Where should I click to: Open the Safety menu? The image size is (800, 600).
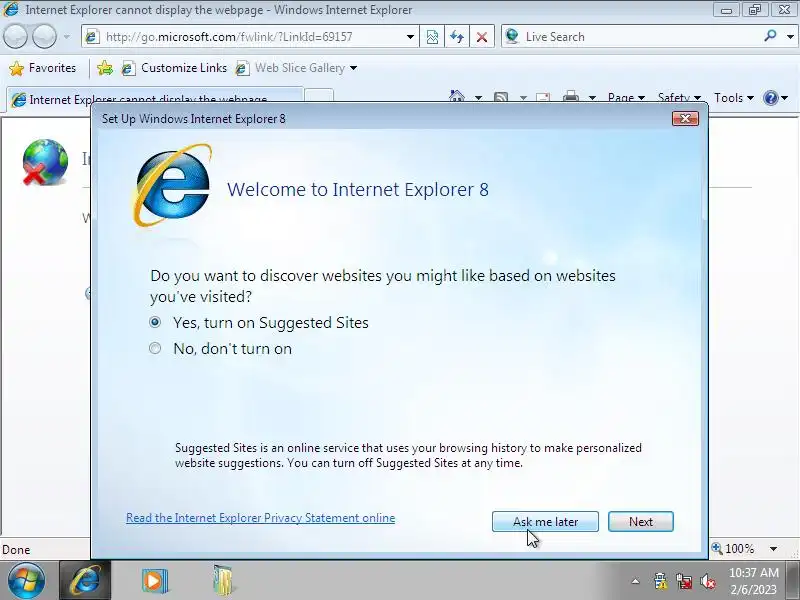point(679,97)
